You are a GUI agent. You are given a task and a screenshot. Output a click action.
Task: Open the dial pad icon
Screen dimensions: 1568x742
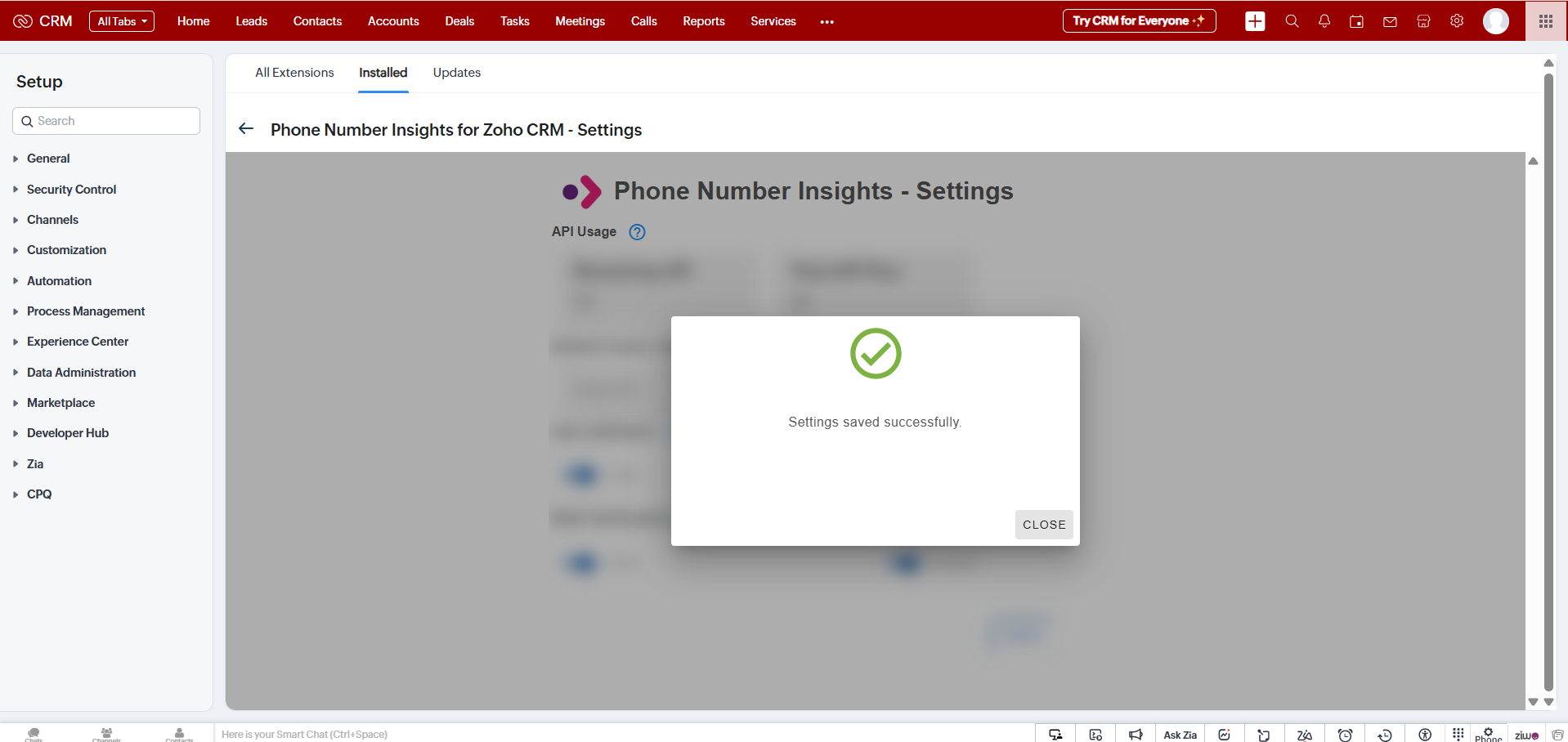click(1458, 734)
